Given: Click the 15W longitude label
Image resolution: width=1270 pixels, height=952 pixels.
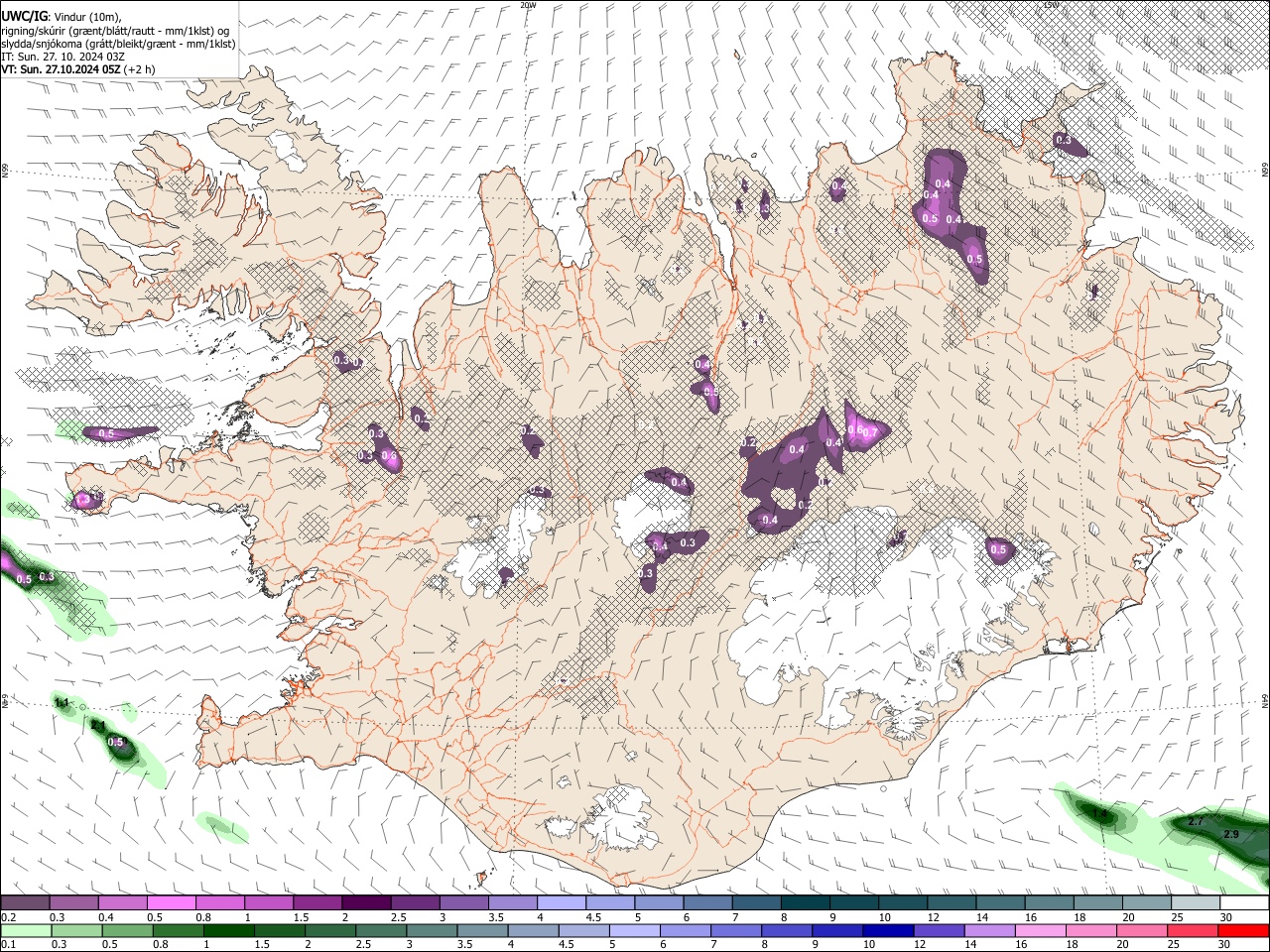Looking at the screenshot, I should pos(1051,5).
